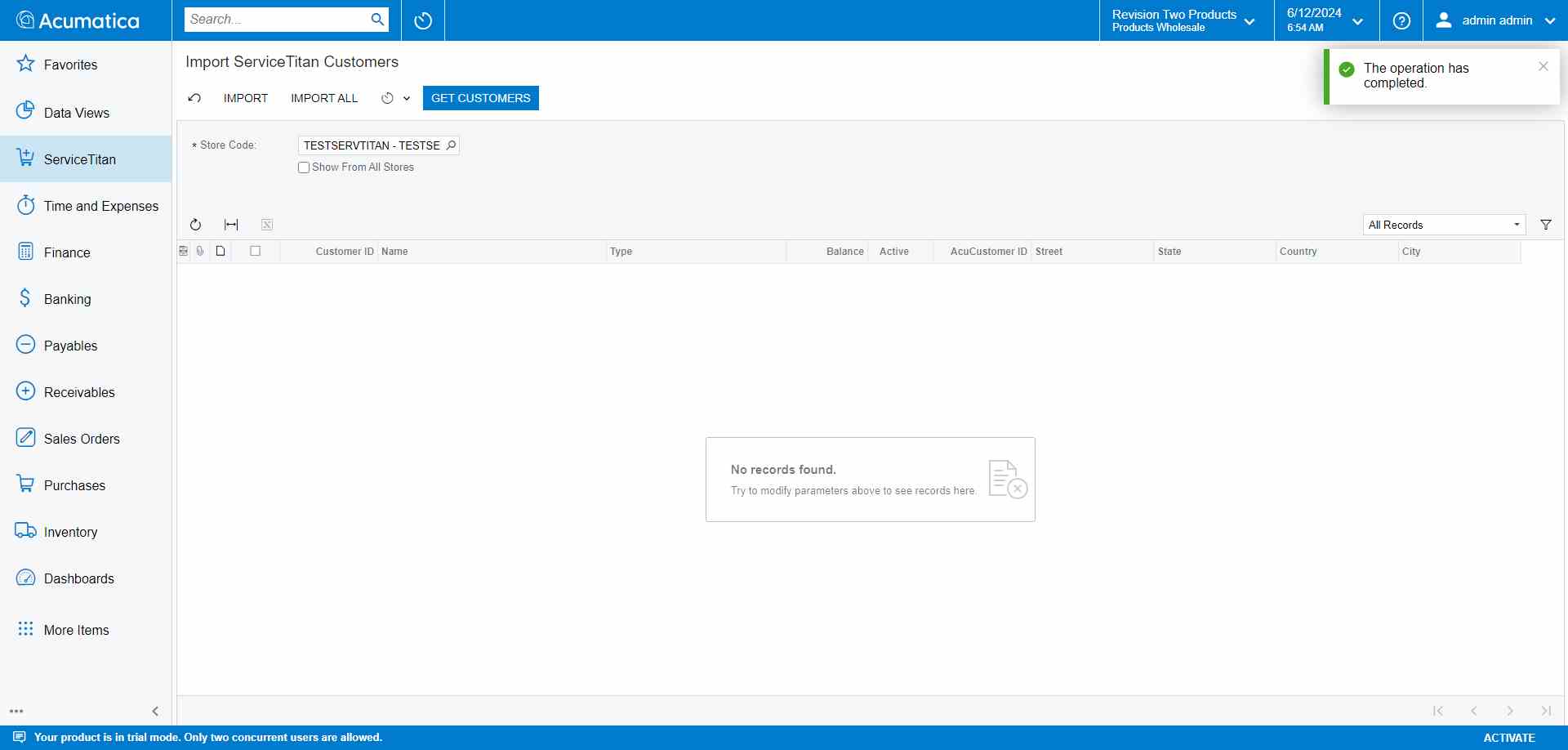Click the schedule clock icon in toolbar
Screen dimensions: 1568x750
[x=387, y=98]
